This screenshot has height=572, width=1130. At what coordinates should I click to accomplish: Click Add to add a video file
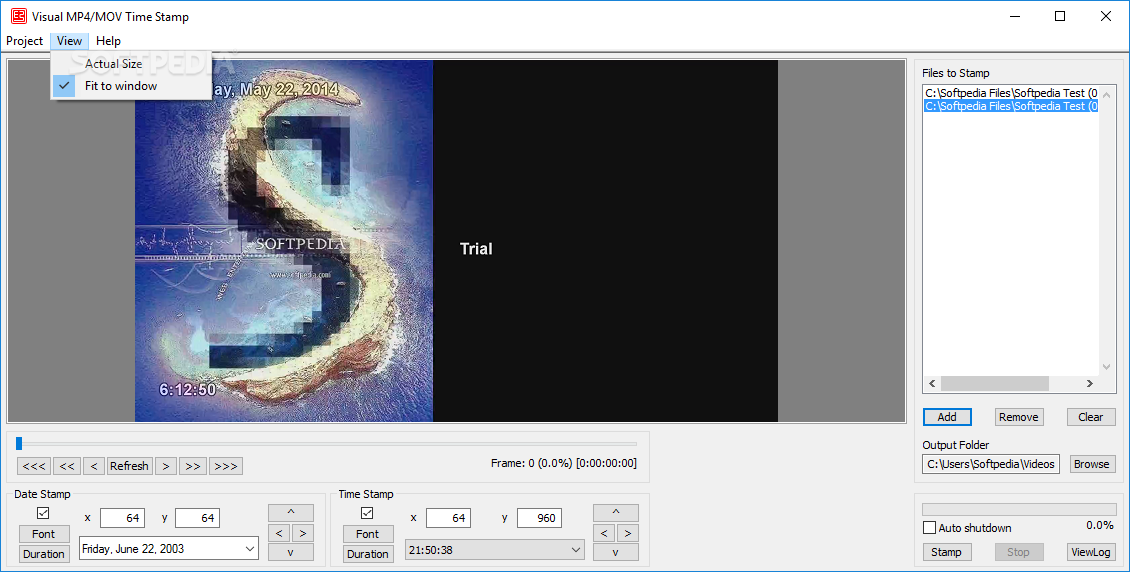947,417
